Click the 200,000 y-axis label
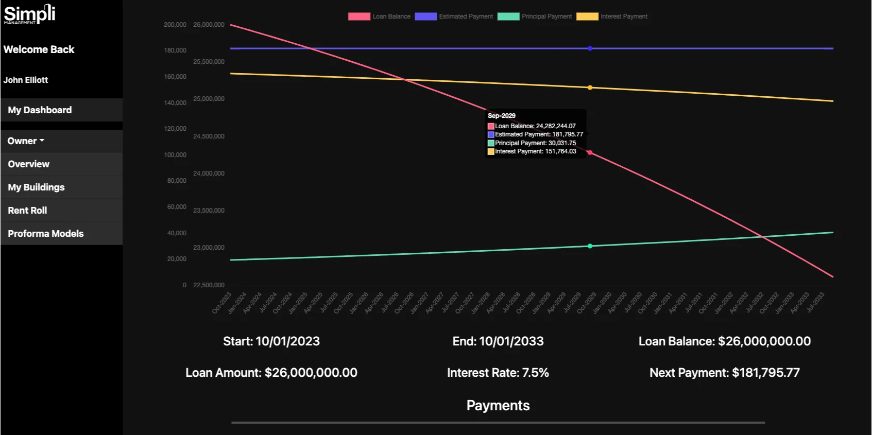 (175, 24)
